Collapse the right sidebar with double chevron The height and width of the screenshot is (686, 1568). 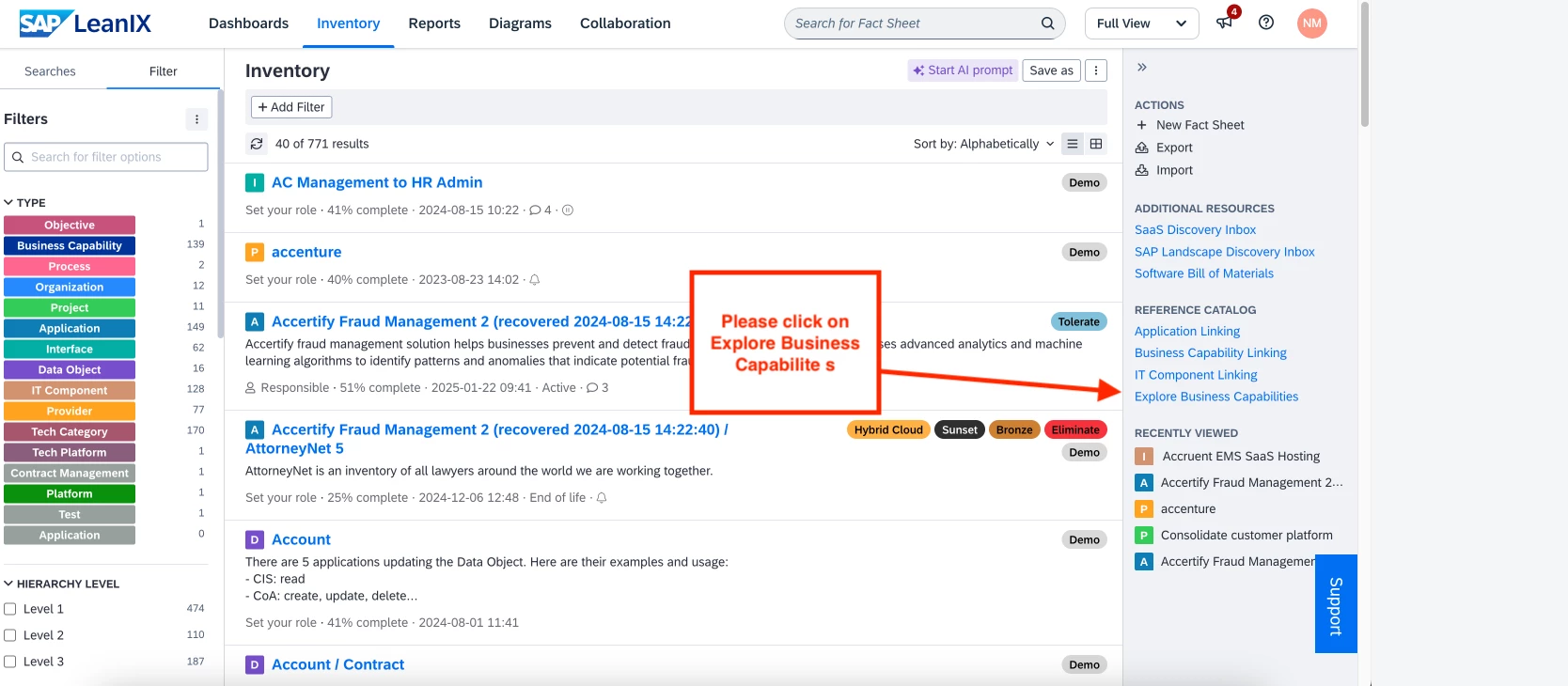coord(1142,68)
